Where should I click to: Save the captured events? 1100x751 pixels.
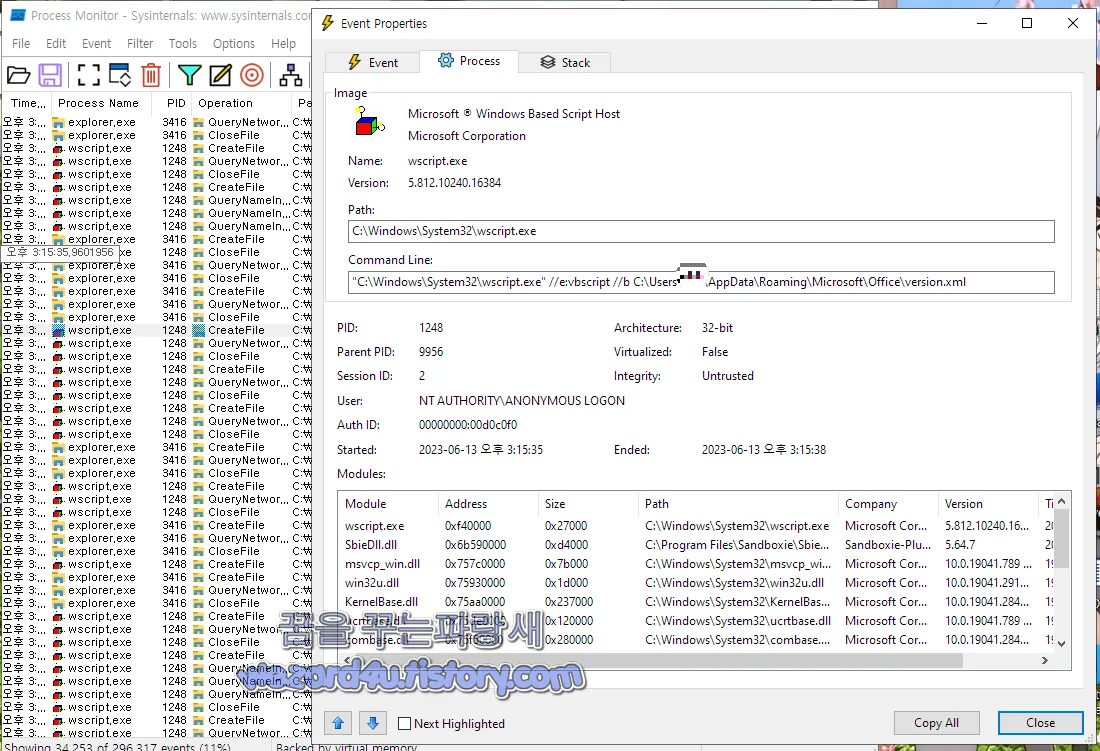pyautogui.click(x=50, y=74)
